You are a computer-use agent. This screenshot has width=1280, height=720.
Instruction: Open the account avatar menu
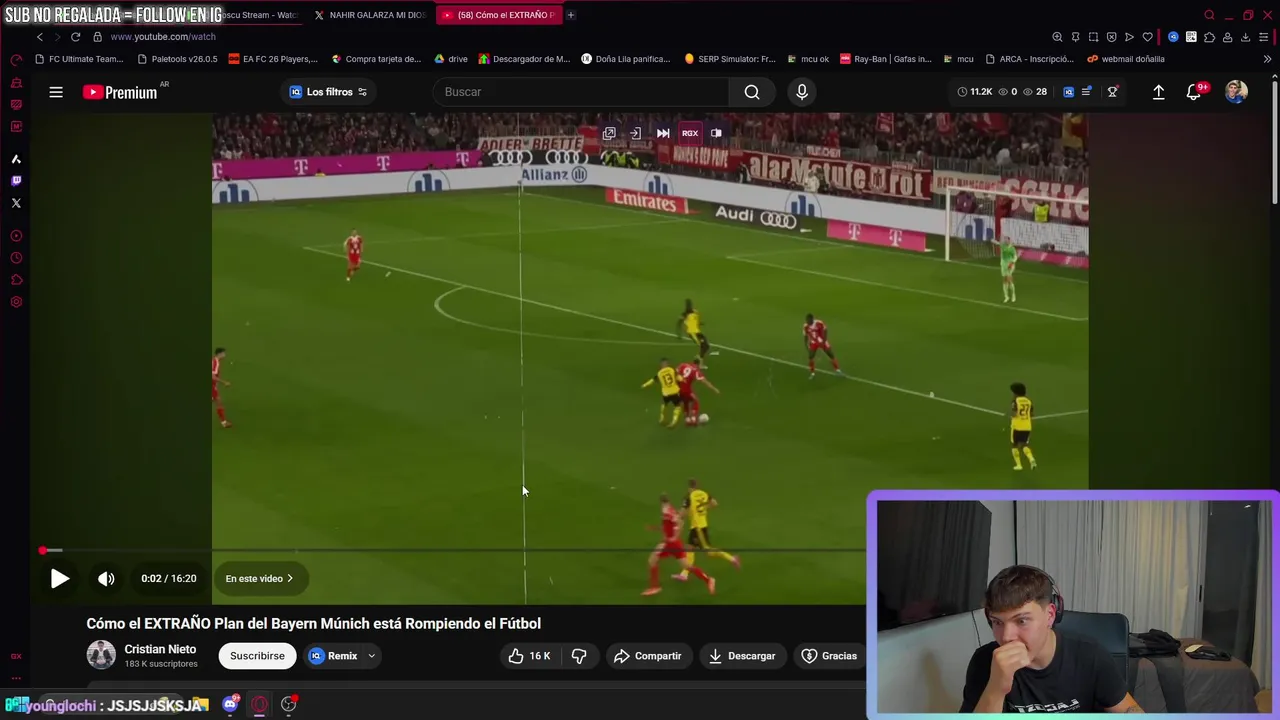tap(1237, 92)
